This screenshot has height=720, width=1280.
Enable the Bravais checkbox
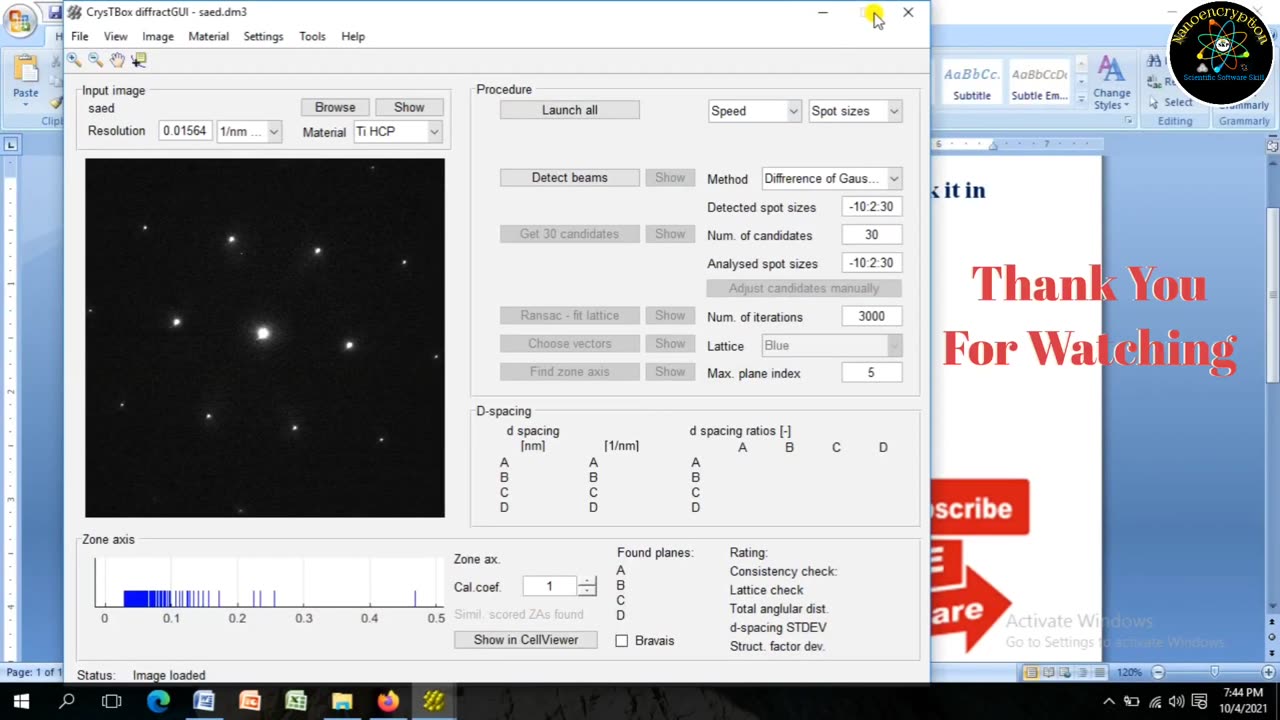click(621, 641)
